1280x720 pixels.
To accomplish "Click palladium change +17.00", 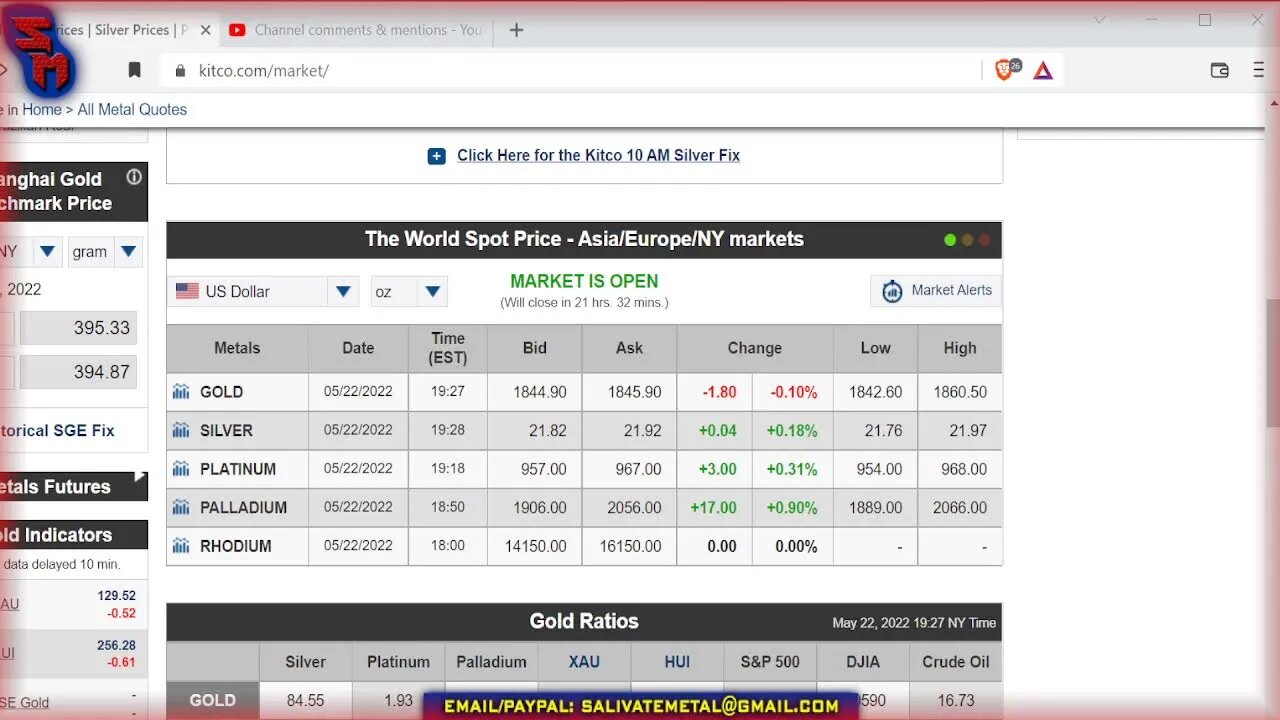I will point(713,507).
